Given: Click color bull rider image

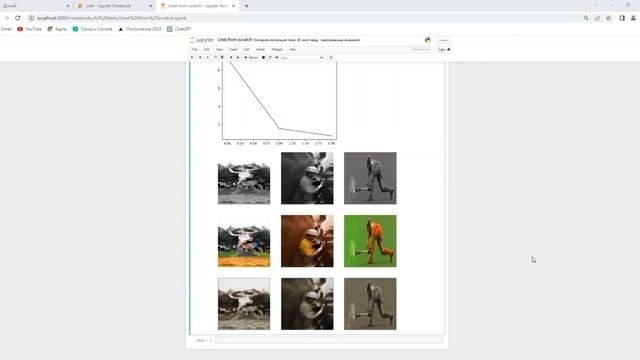Looking at the screenshot, I should coord(244,241).
